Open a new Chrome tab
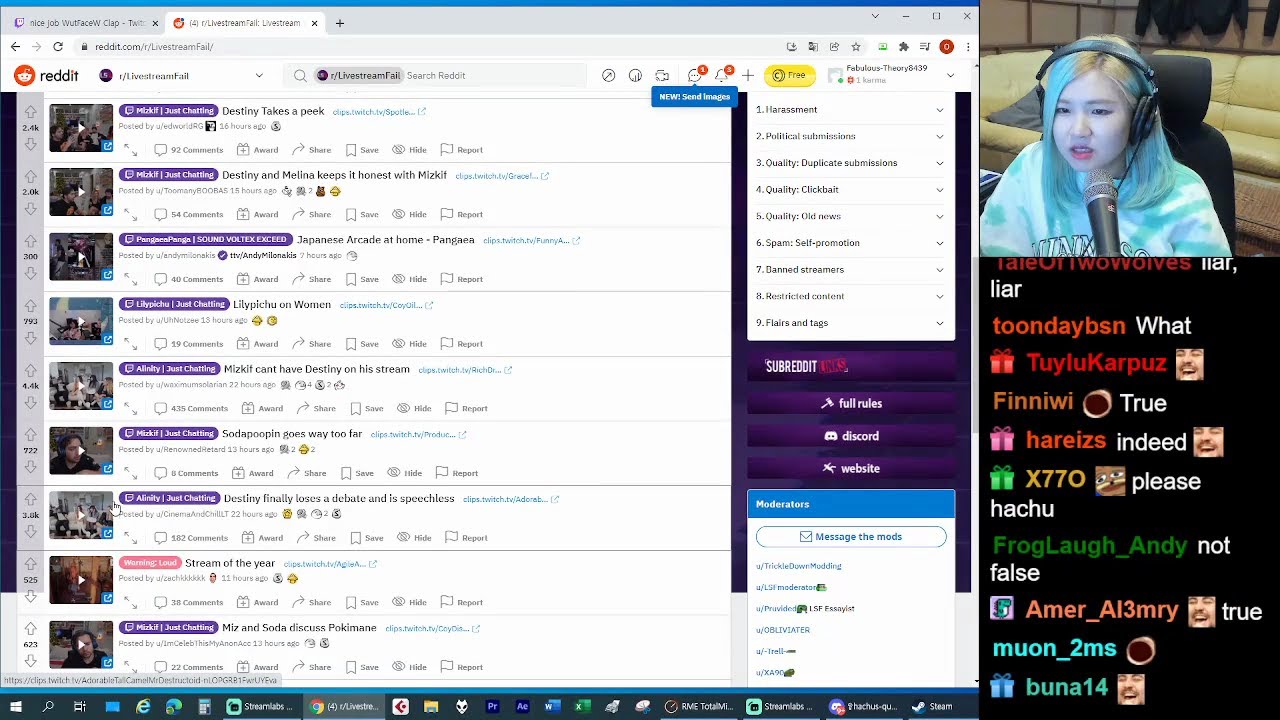This screenshot has height=720, width=1280. tap(339, 23)
